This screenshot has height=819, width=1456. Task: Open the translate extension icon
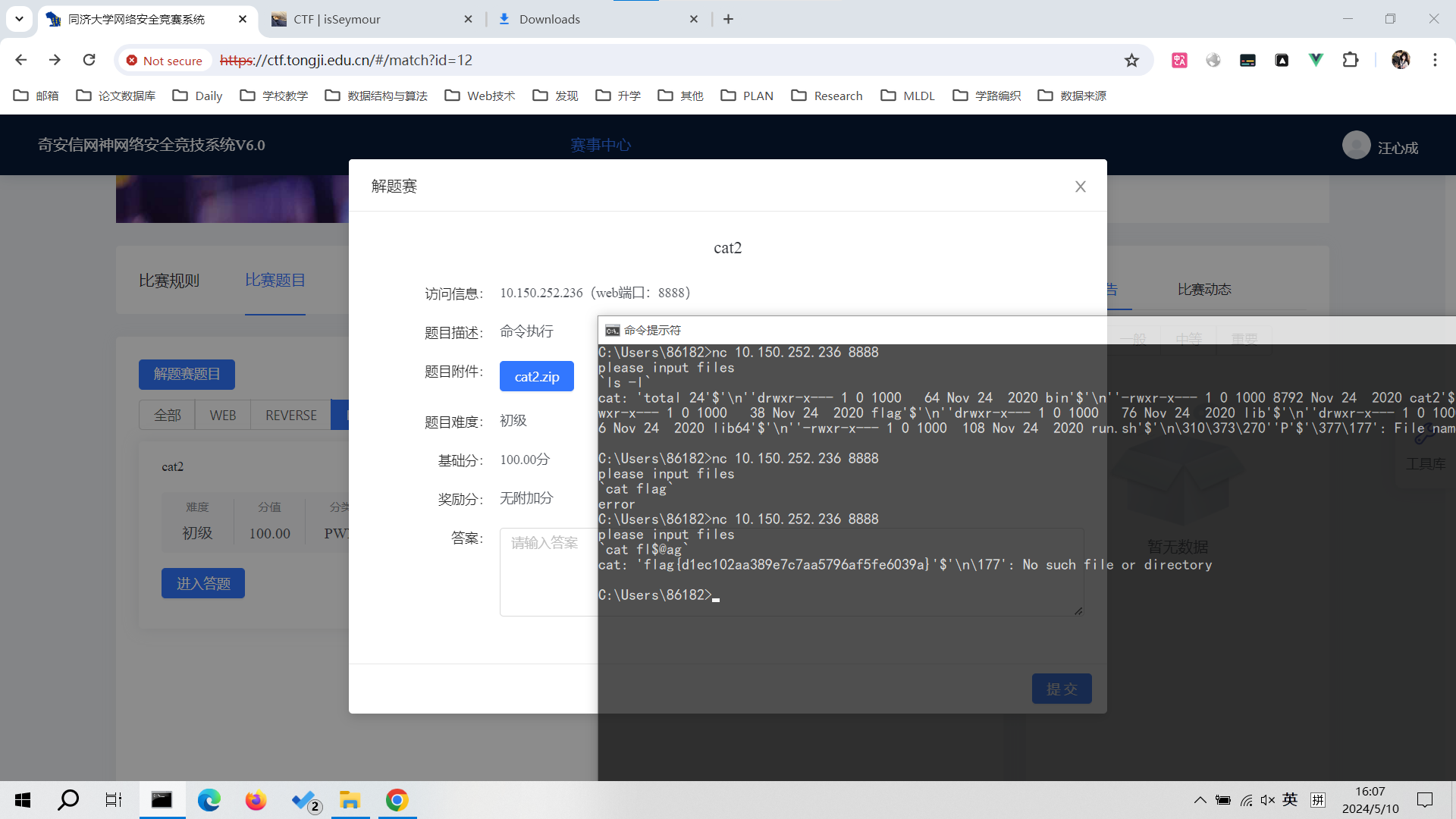(1179, 60)
